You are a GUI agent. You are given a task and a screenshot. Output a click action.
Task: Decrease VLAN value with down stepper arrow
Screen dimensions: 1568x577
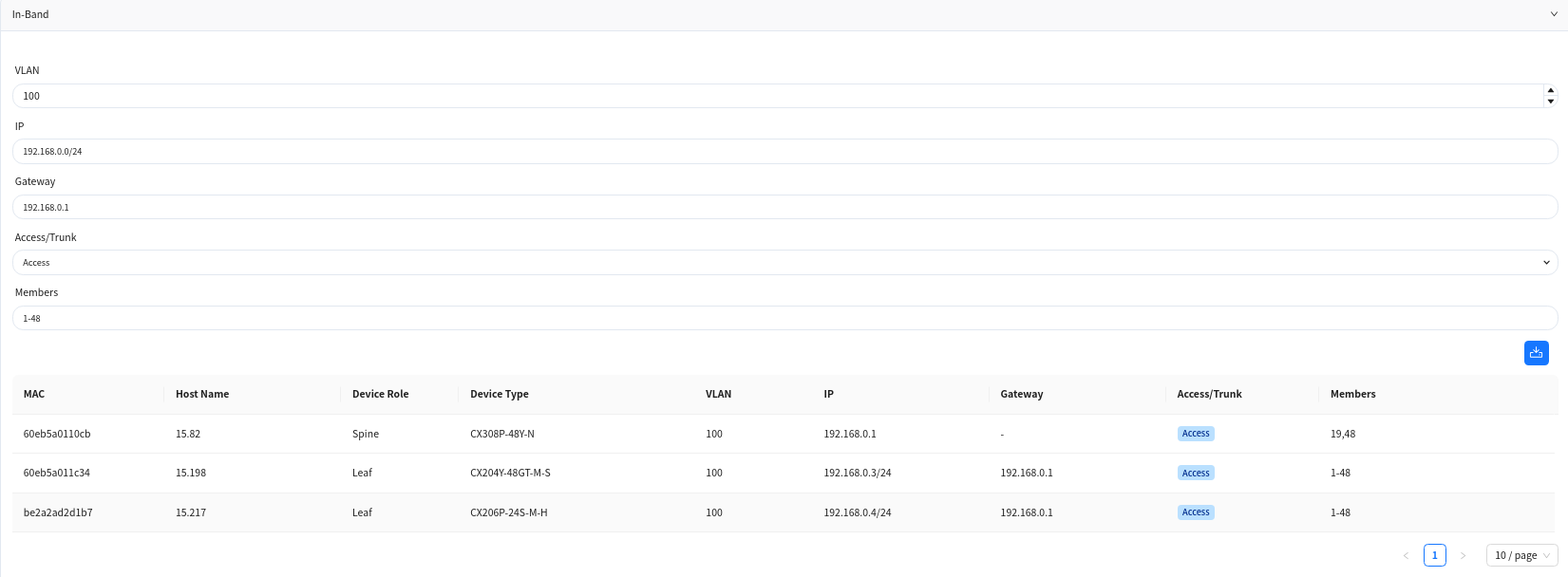tap(1550, 101)
